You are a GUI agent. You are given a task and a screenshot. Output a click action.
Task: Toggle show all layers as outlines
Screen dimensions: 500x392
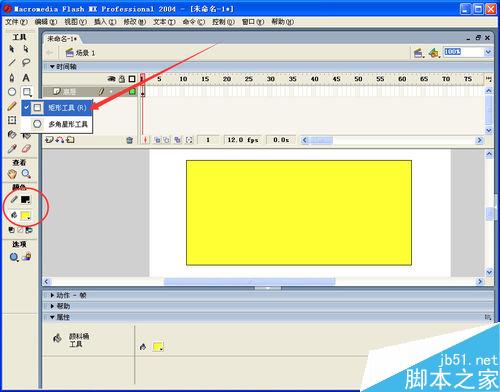coord(132,79)
